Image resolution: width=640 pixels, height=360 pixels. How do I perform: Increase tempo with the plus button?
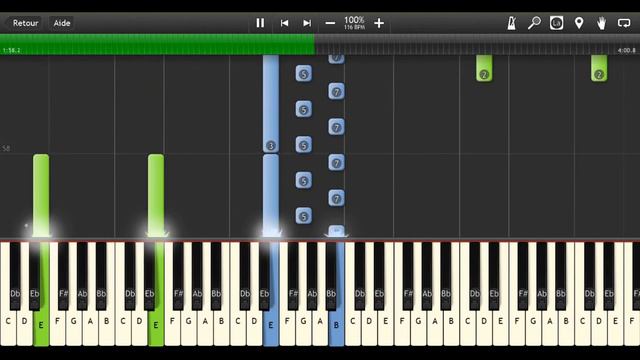pos(379,23)
